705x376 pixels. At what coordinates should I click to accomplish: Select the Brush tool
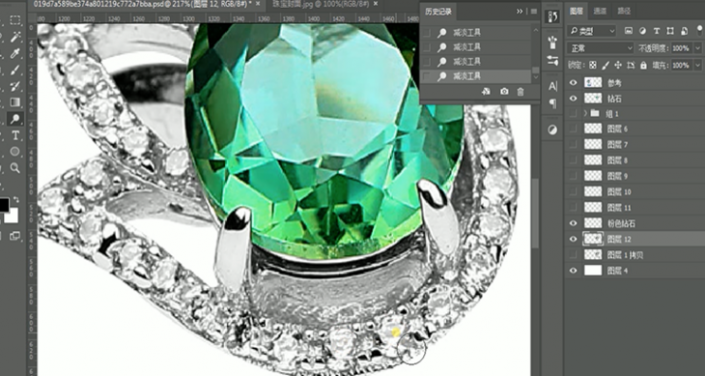(x=15, y=70)
